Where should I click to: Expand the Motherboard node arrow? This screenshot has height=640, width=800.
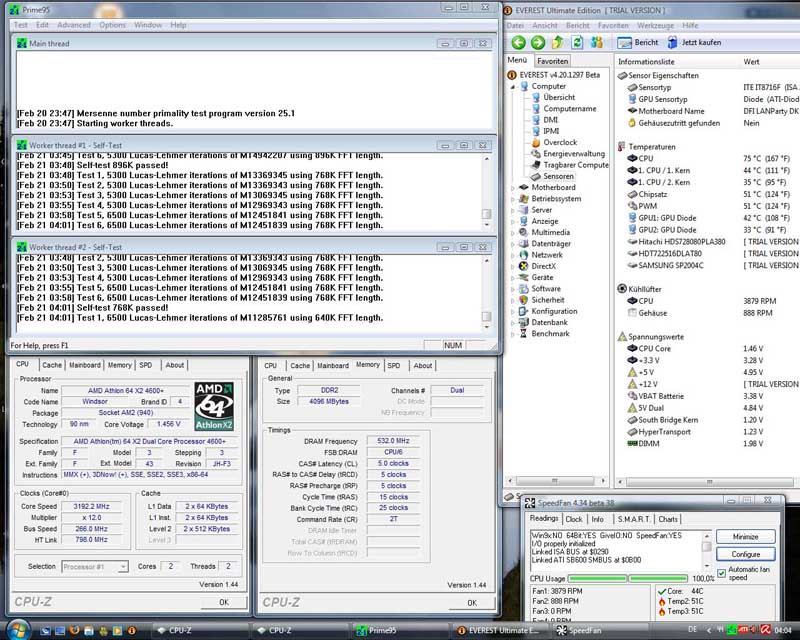click(x=513, y=188)
